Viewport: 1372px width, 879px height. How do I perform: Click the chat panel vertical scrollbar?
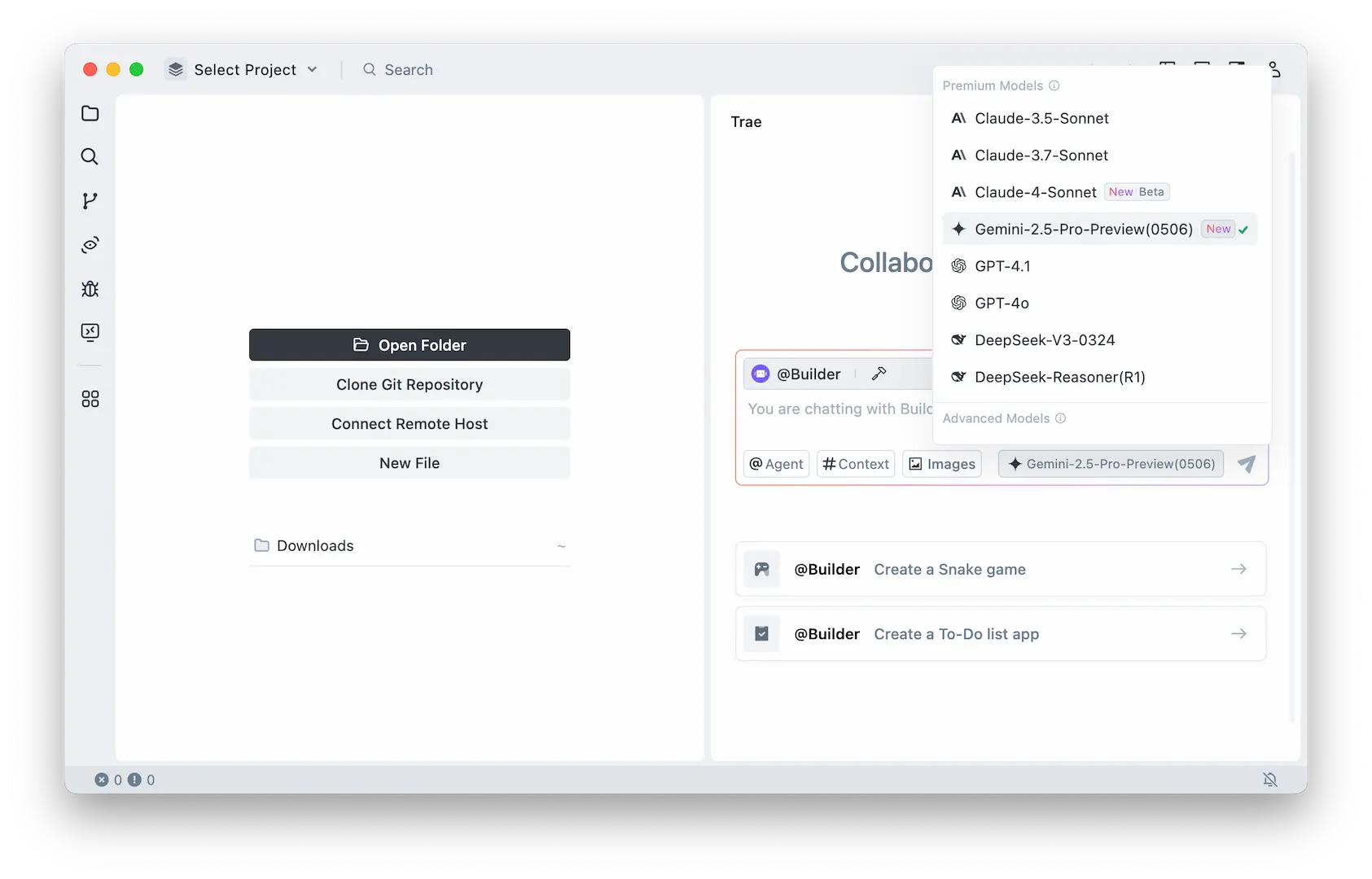[1292, 436]
